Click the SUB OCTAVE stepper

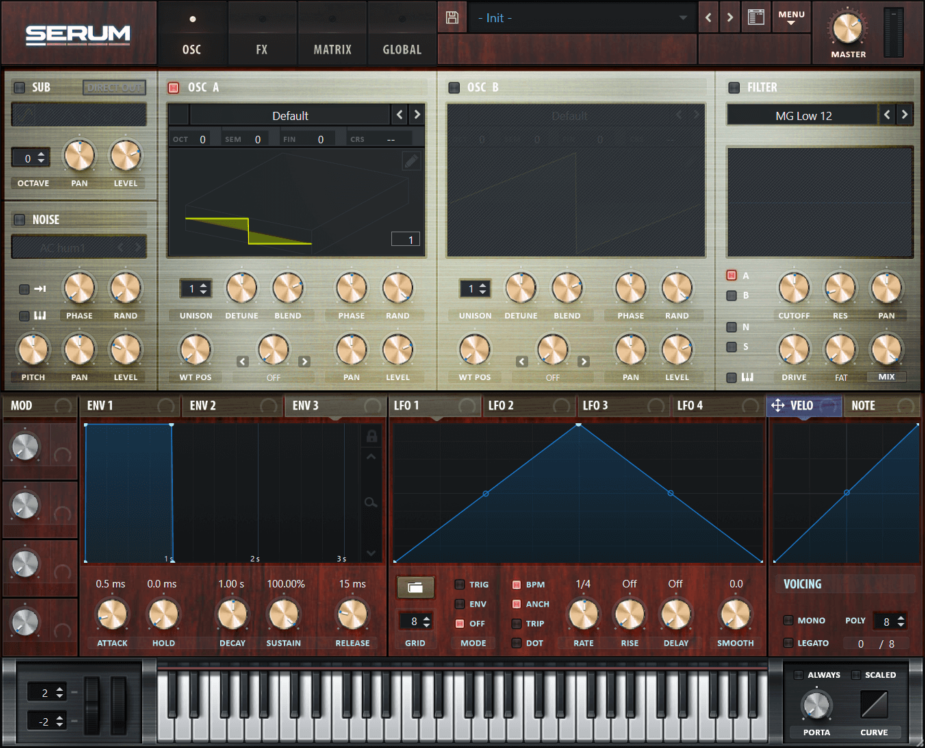pos(31,158)
